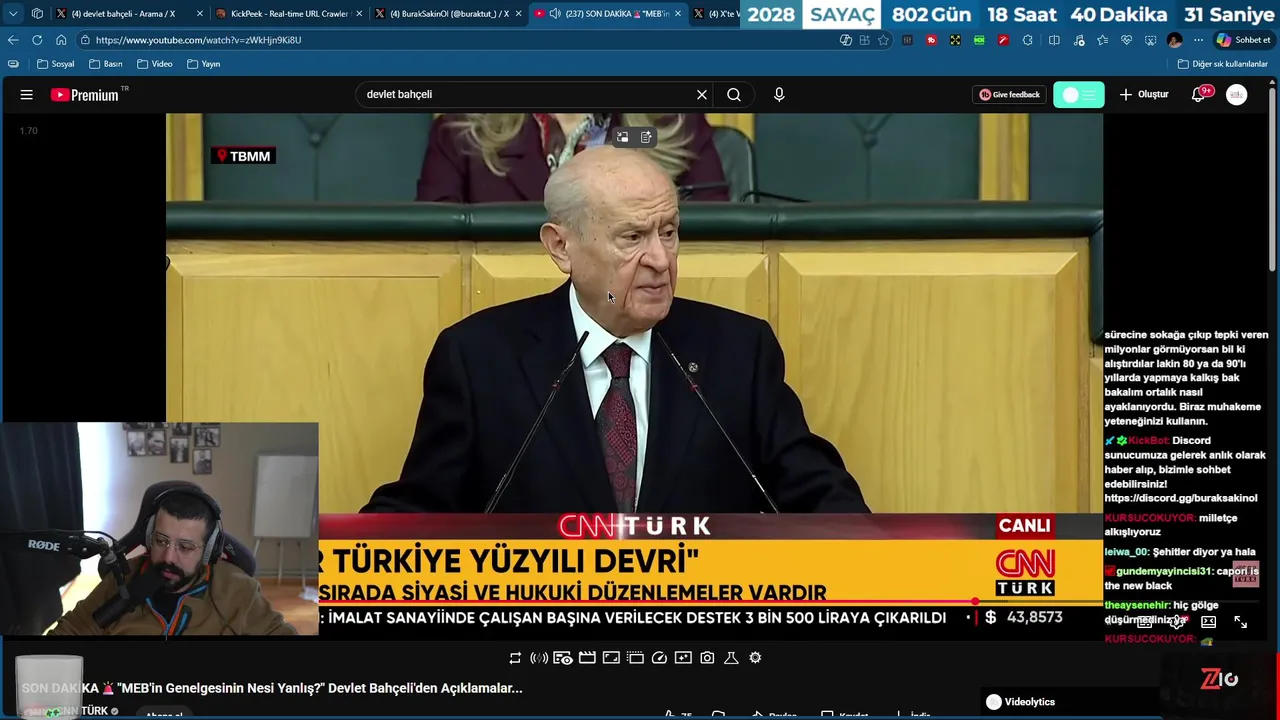Mute the playing SON DAKİKA tab speaker icon
This screenshot has width=1280, height=720.
(x=554, y=14)
